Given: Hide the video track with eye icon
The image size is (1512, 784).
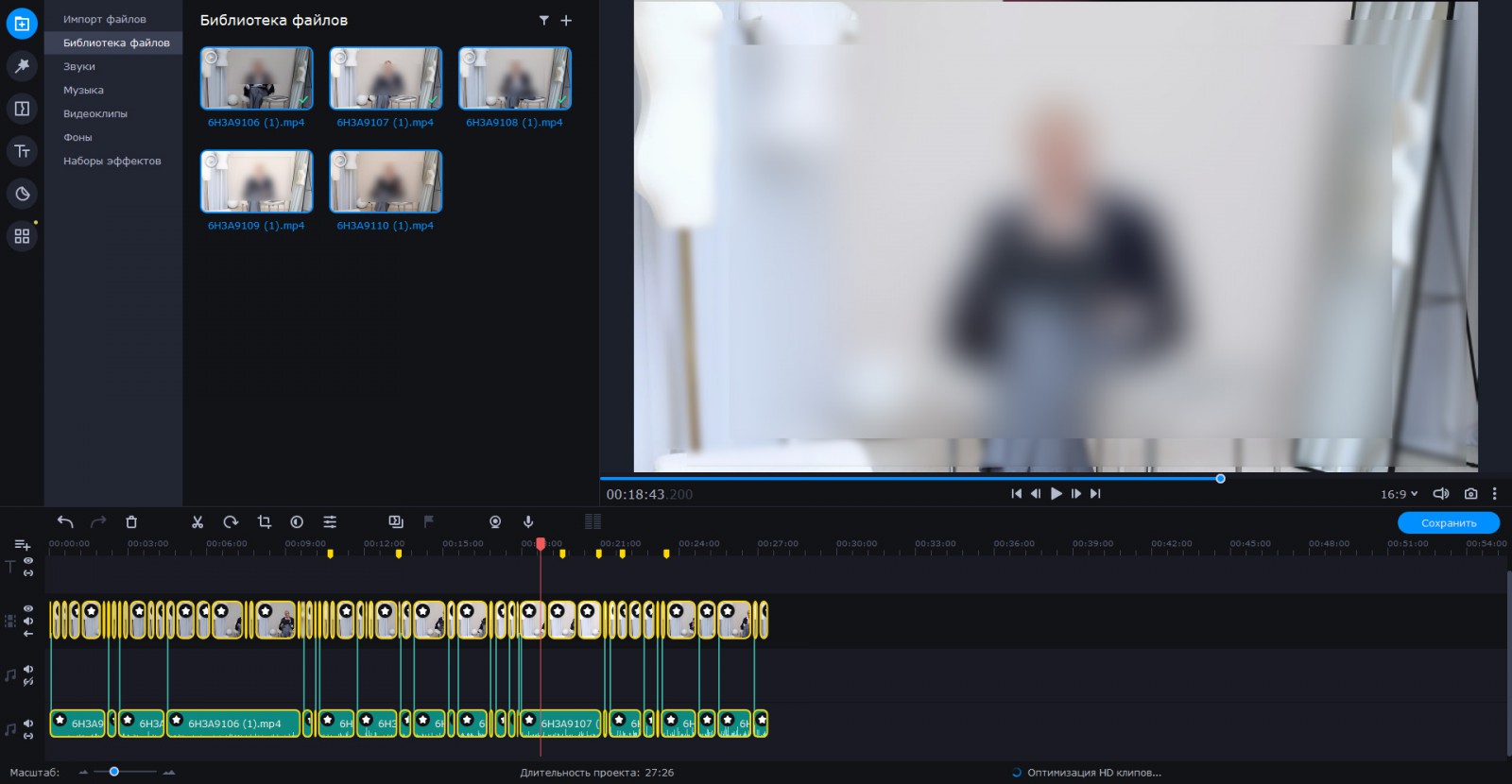Looking at the screenshot, I should (x=28, y=608).
